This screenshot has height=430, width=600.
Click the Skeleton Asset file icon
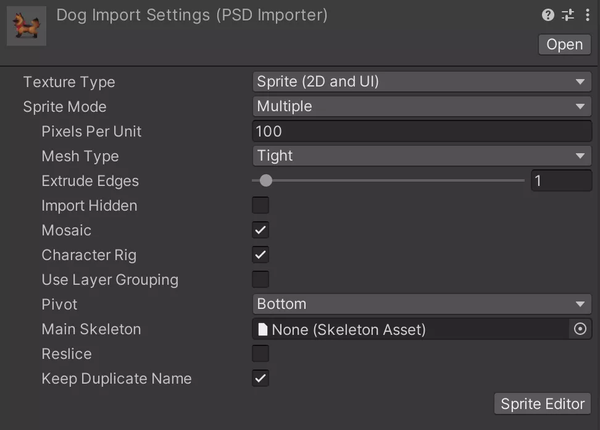pyautogui.click(x=264, y=329)
